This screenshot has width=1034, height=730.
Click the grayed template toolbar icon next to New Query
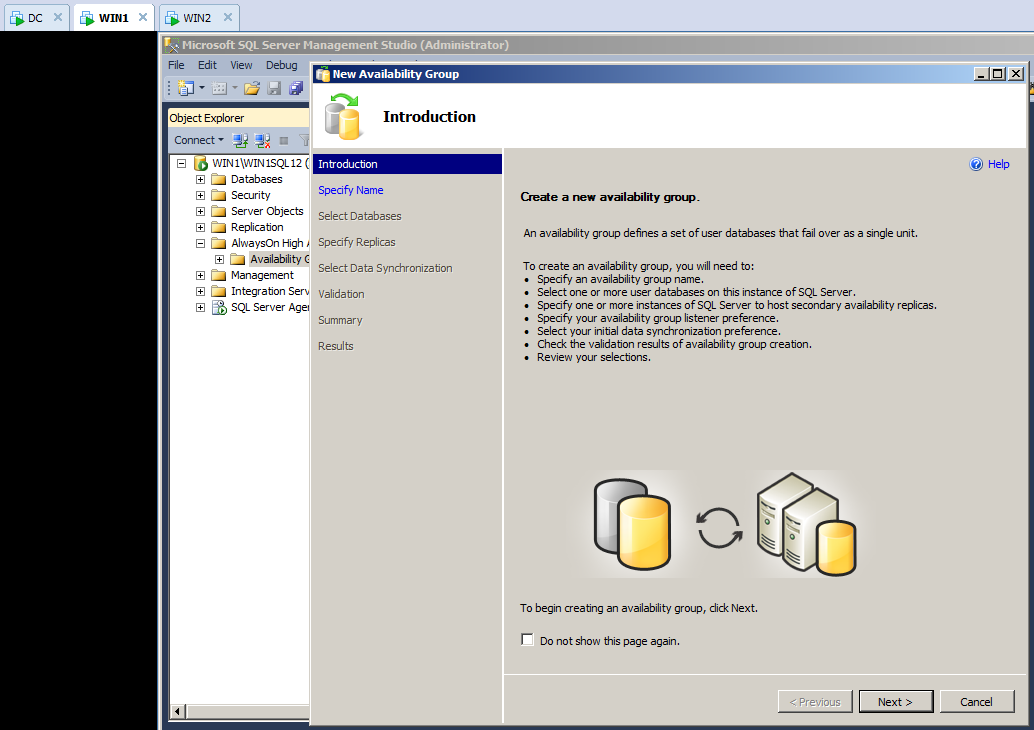(220, 88)
